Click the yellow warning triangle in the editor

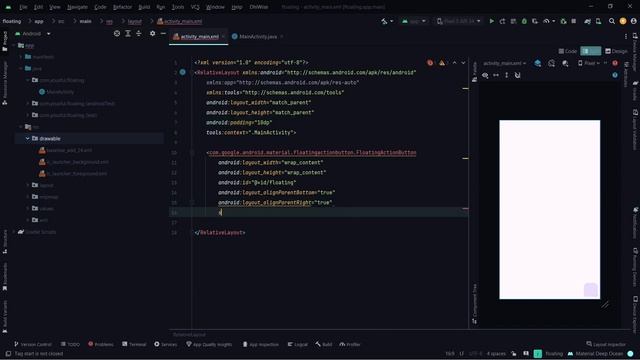pos(442,63)
